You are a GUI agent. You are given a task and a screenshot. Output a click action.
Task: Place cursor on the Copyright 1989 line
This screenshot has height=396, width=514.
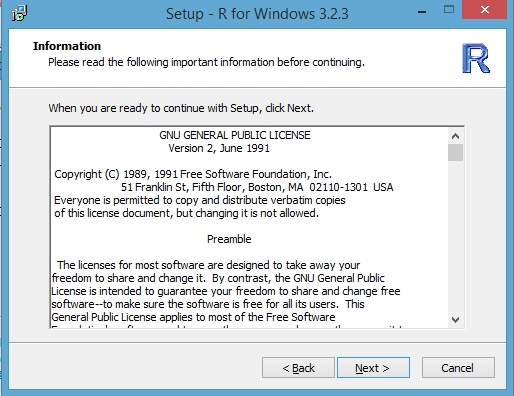193,174
